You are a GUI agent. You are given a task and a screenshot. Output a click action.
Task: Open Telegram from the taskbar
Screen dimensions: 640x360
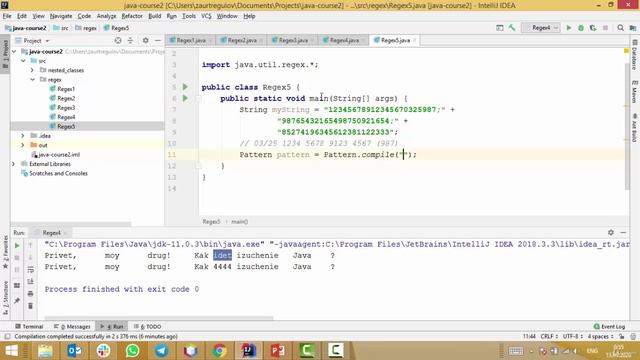coord(161,351)
